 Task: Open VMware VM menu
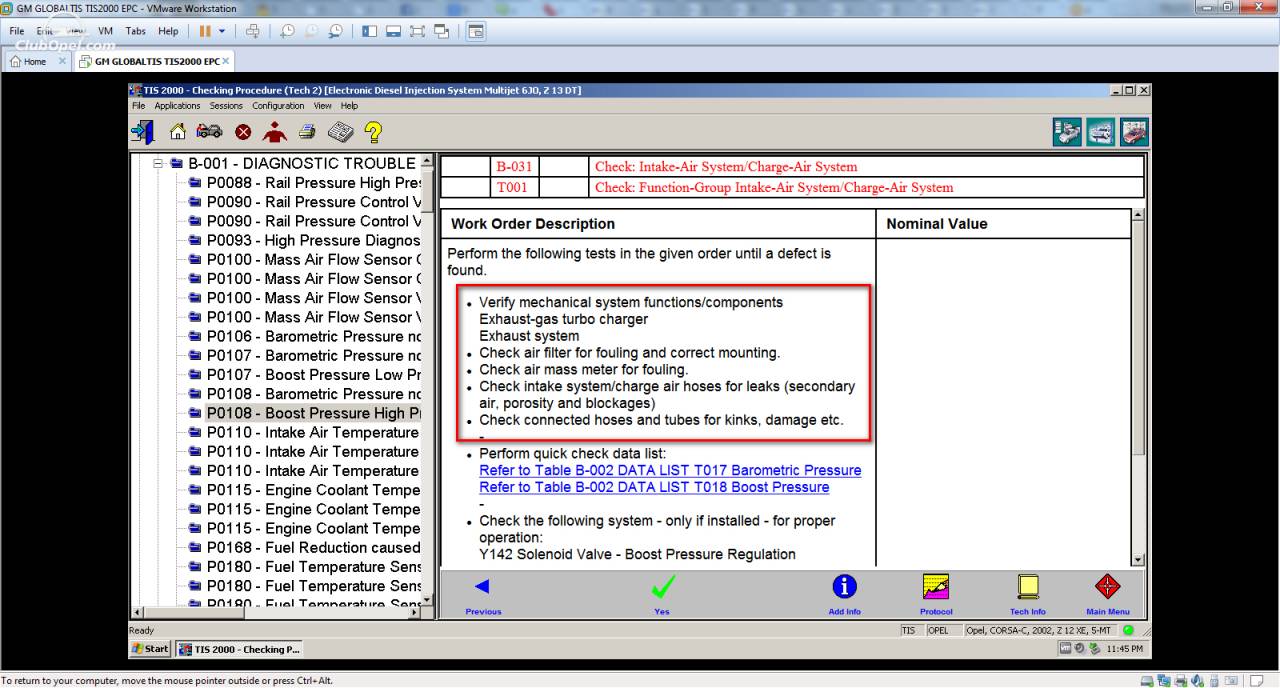point(105,31)
